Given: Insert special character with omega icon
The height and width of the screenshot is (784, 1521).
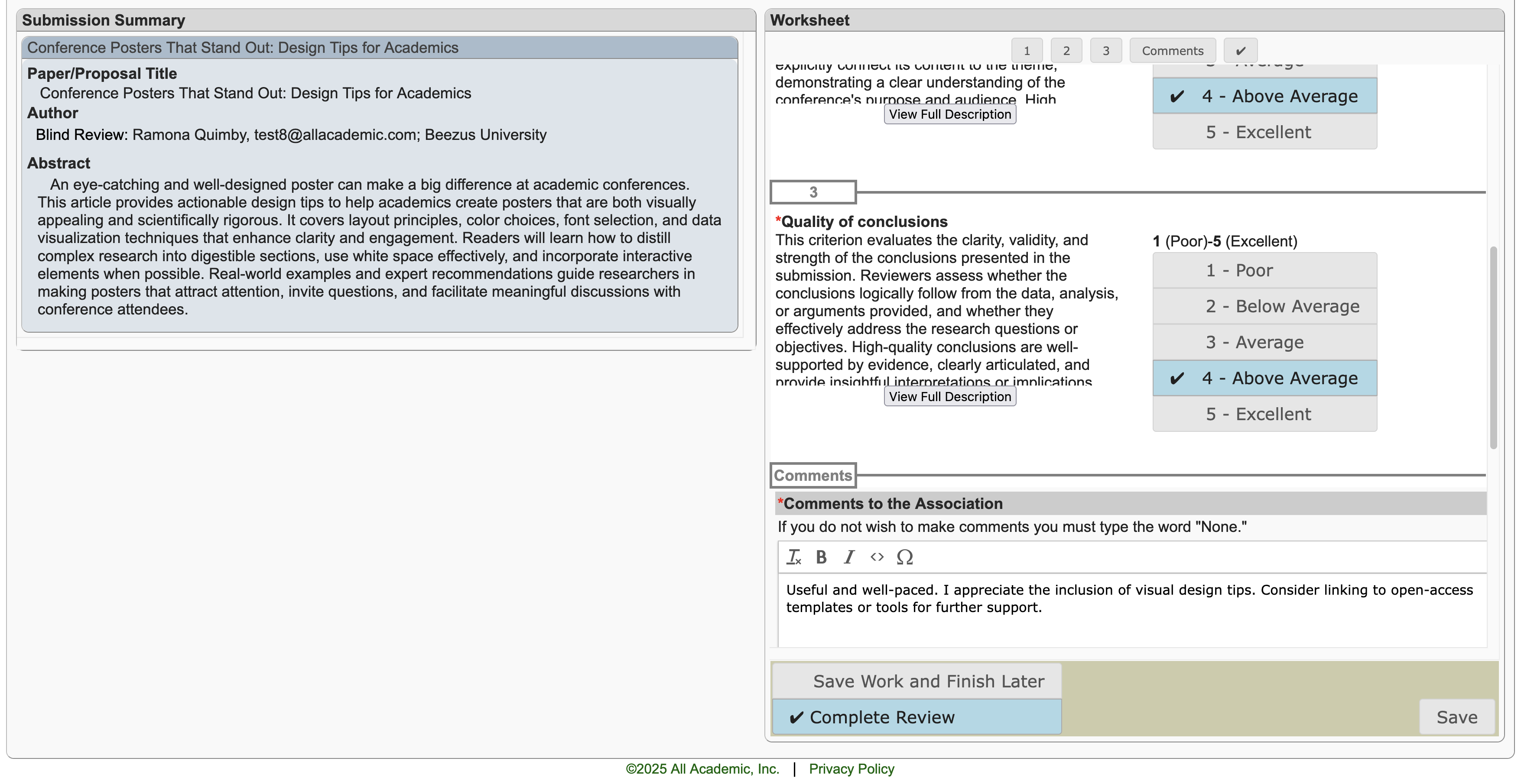Looking at the screenshot, I should pyautogui.click(x=904, y=557).
